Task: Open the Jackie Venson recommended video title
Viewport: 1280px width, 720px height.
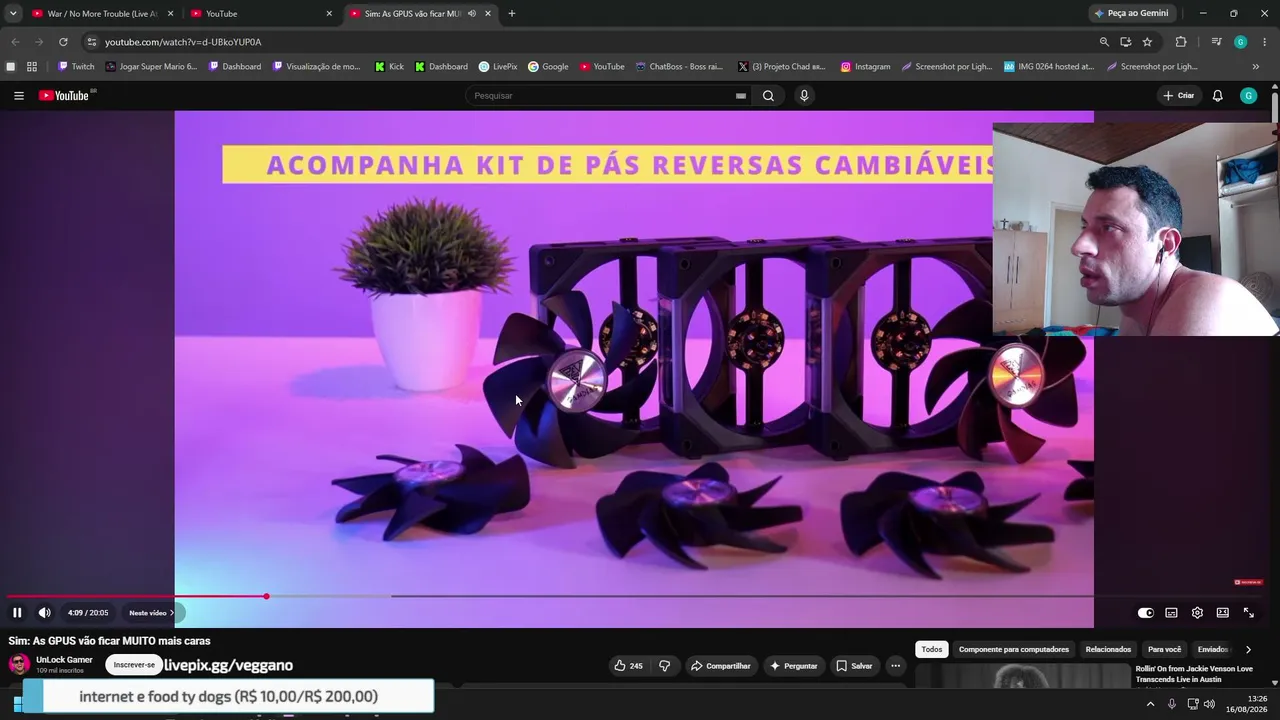Action: tap(1194, 674)
